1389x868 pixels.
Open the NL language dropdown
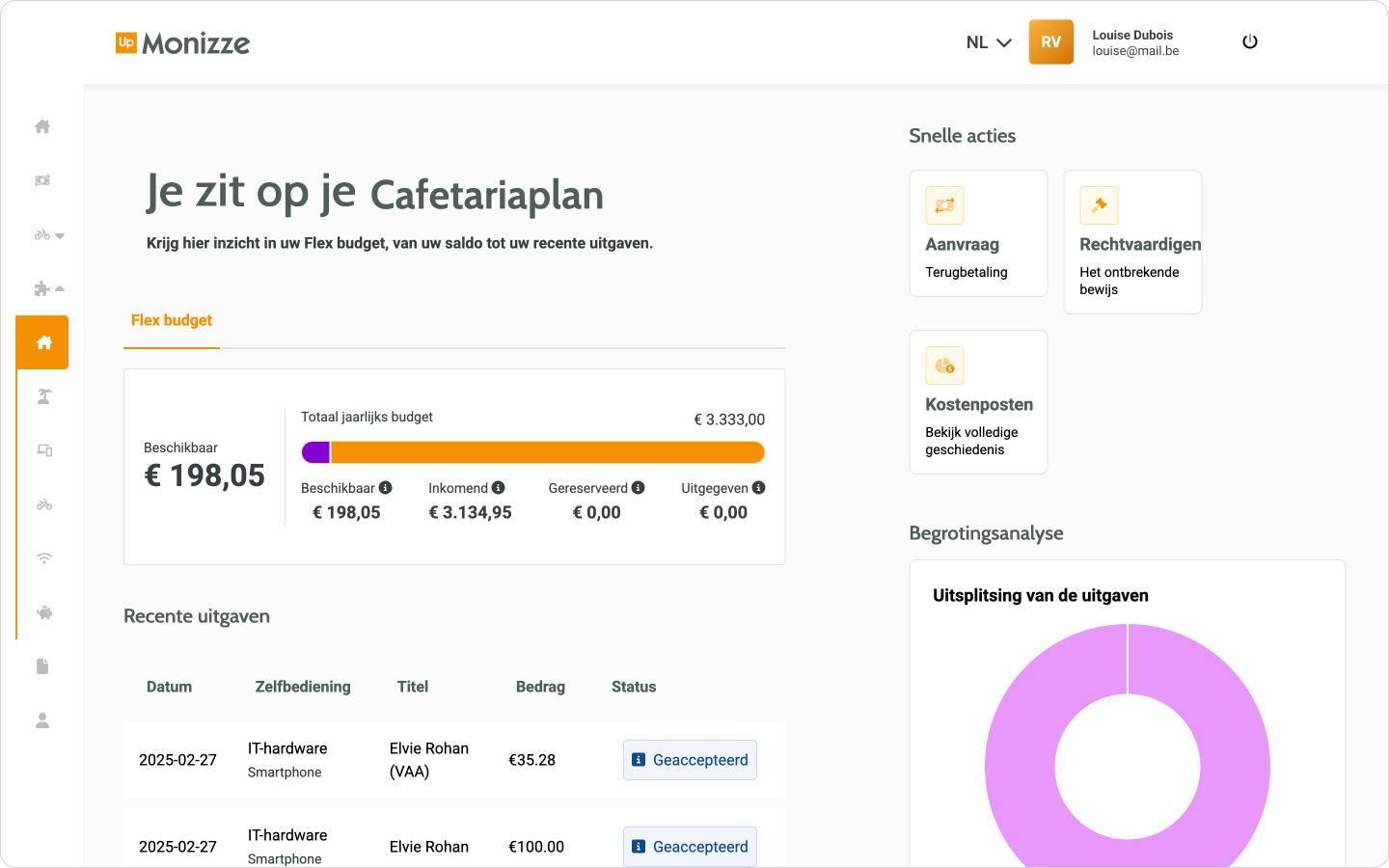(989, 42)
